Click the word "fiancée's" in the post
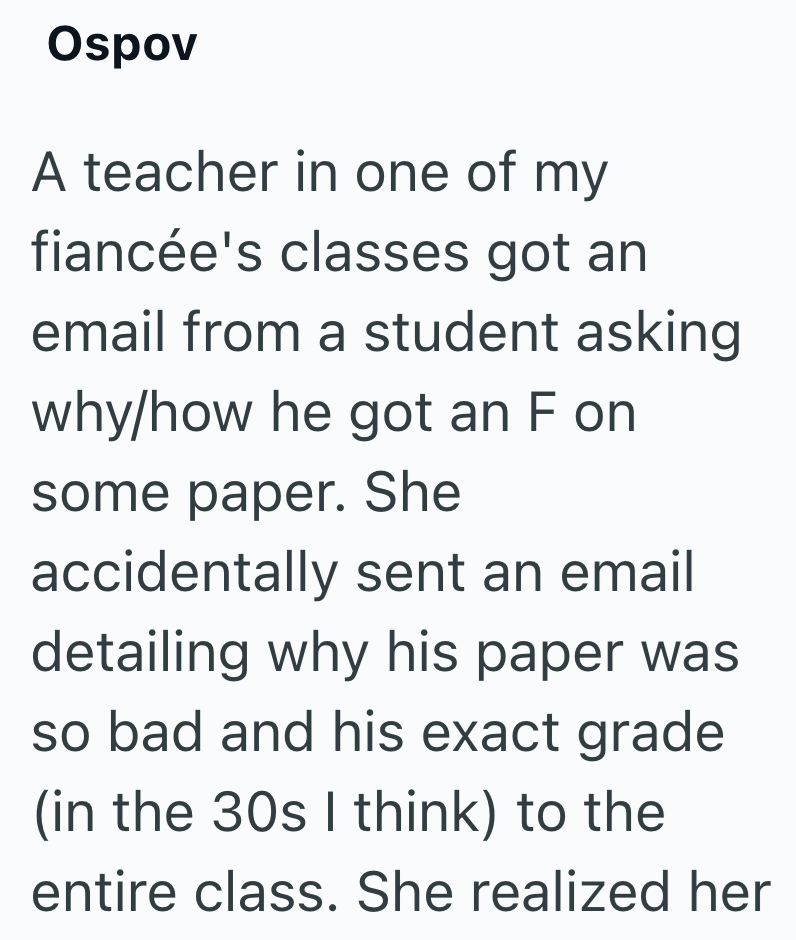Screen dimensions: 796x940 (x=146, y=254)
